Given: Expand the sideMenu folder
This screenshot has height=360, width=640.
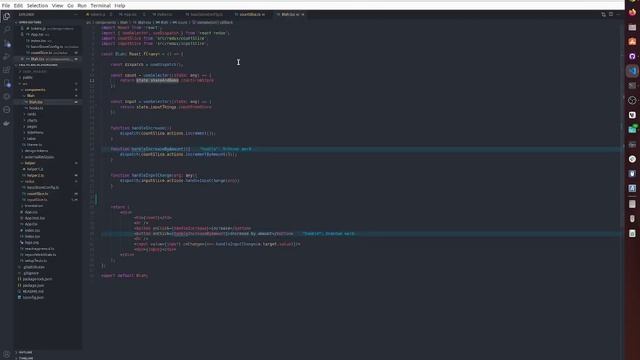Looking at the screenshot, I should click(35, 133).
